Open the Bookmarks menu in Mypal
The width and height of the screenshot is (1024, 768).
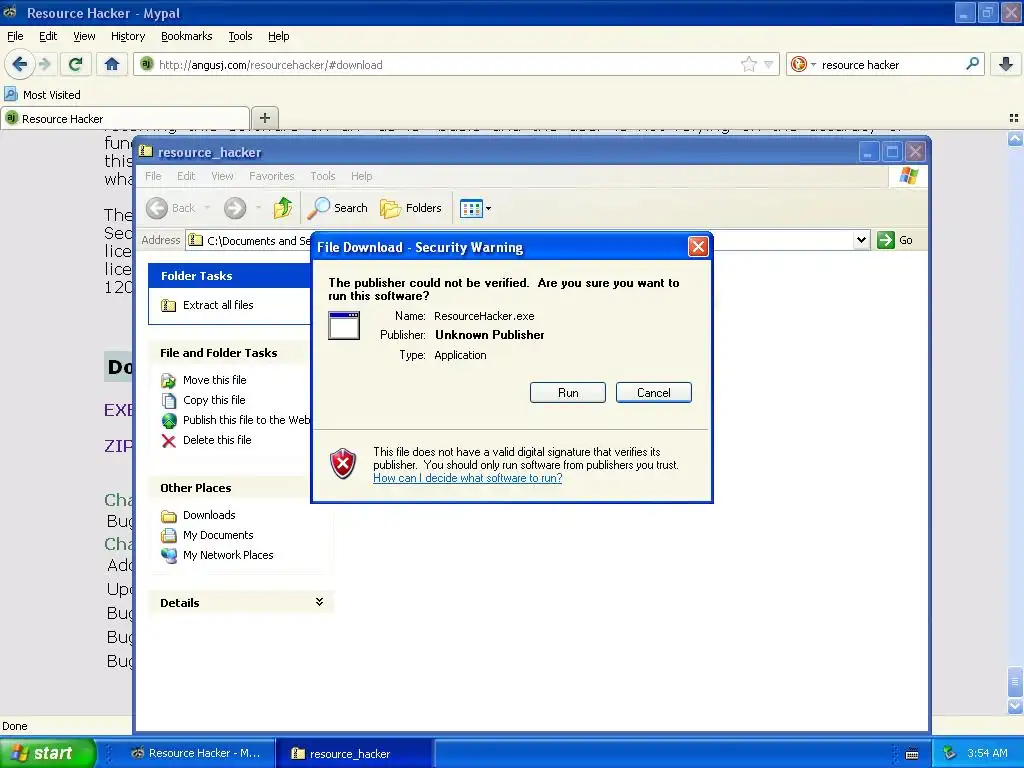point(186,36)
